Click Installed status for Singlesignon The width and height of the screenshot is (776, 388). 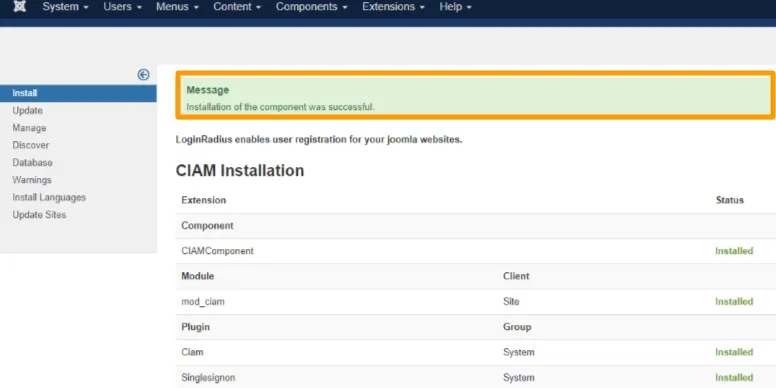734,378
